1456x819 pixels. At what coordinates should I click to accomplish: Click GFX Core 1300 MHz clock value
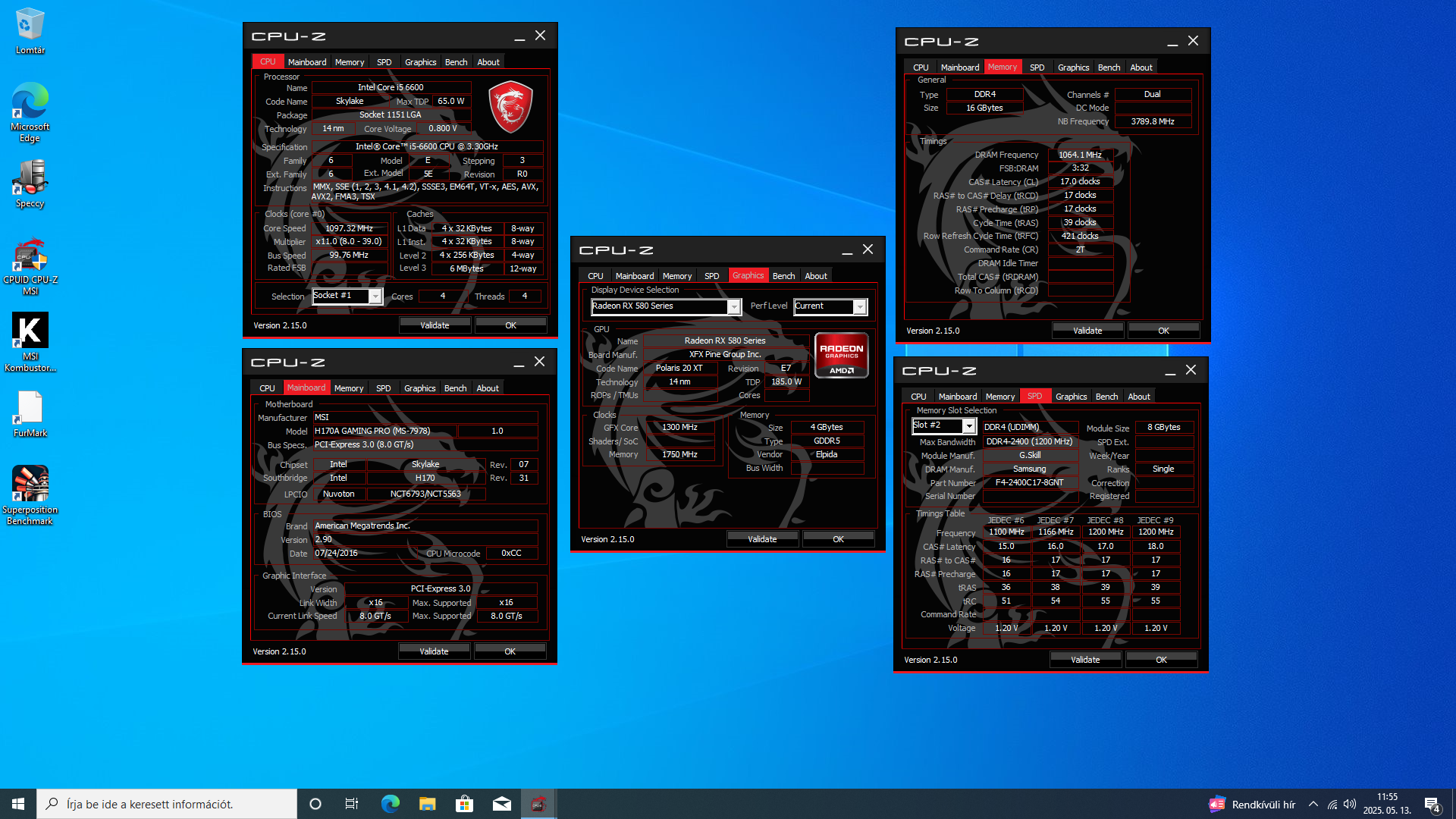click(x=679, y=427)
